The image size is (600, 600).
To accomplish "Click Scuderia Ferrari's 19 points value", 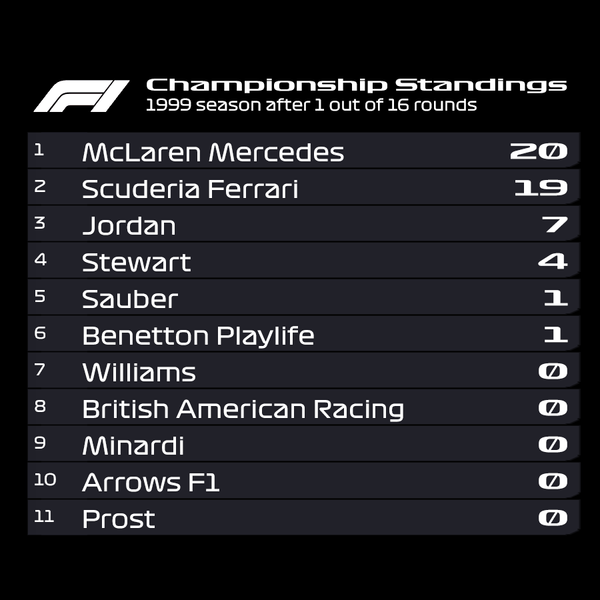I will [x=541, y=188].
